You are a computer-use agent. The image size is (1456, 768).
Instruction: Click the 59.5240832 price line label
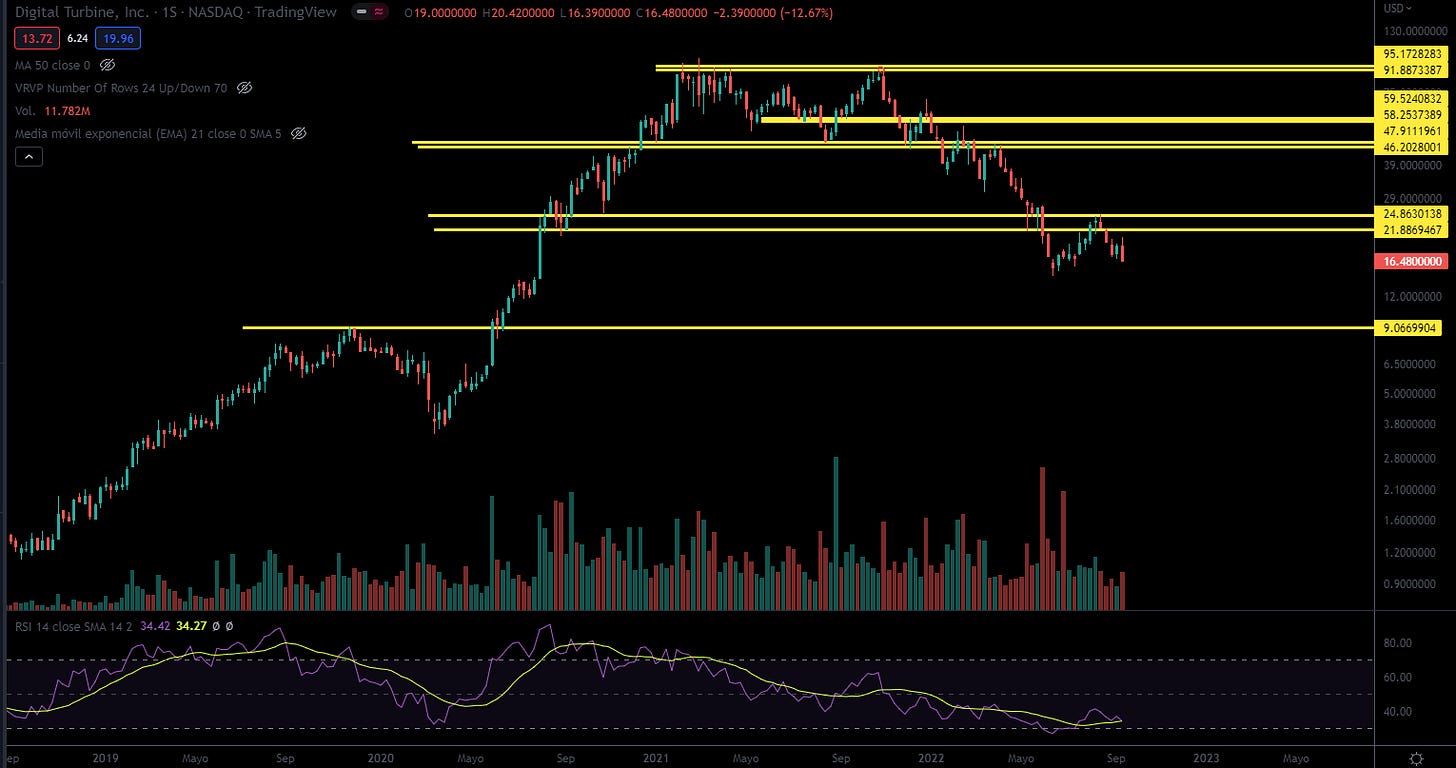point(1412,99)
